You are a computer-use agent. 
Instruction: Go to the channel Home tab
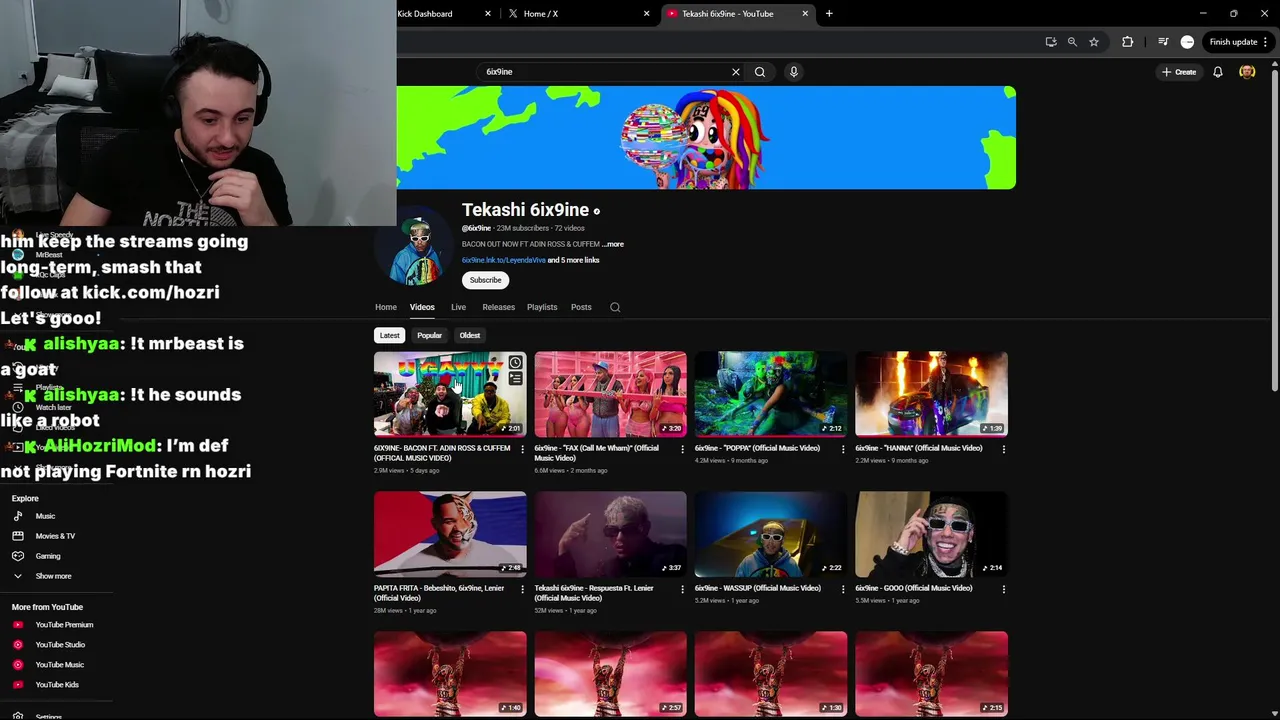[x=386, y=307]
